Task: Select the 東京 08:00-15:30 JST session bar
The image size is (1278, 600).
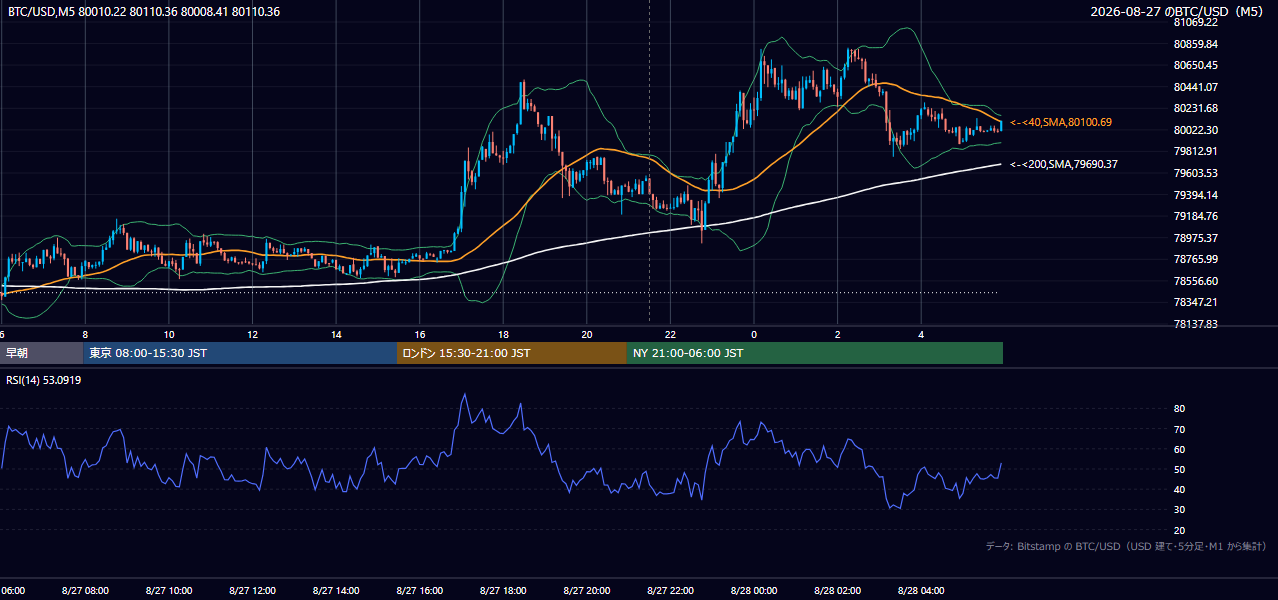Action: tap(240, 353)
